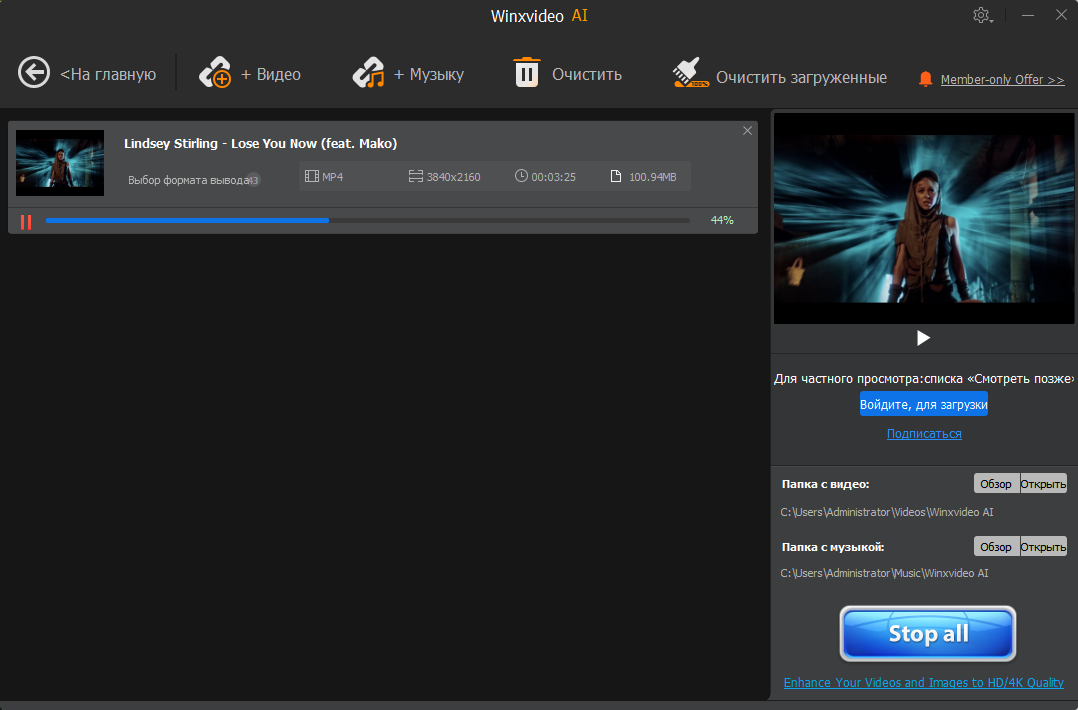Click the title Lindsey Stirling - Lose You Now
This screenshot has width=1078, height=710.
261,144
